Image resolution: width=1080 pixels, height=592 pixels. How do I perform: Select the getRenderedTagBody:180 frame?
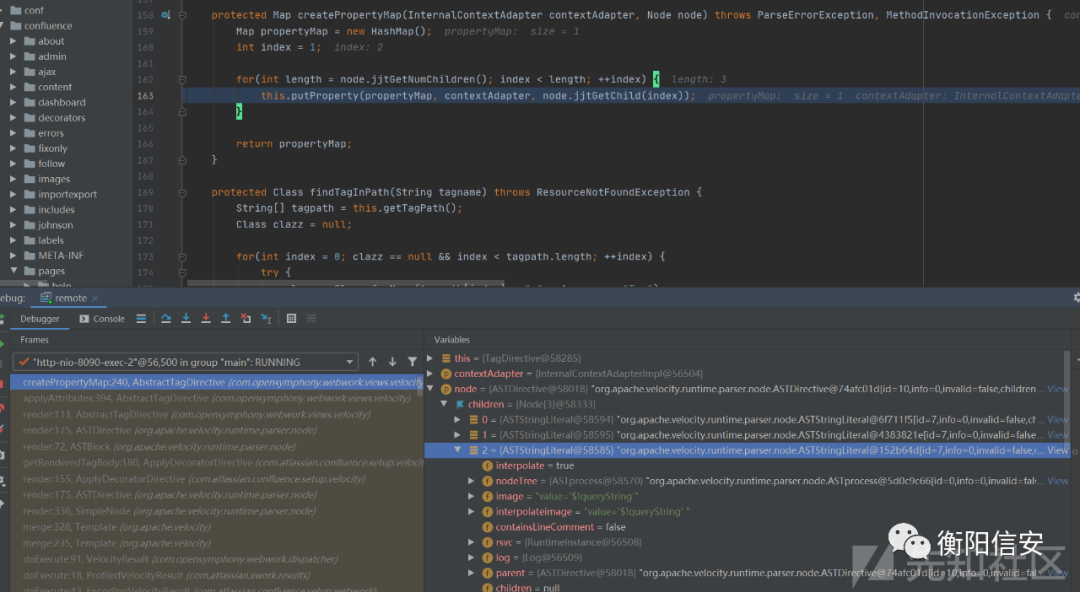point(216,462)
